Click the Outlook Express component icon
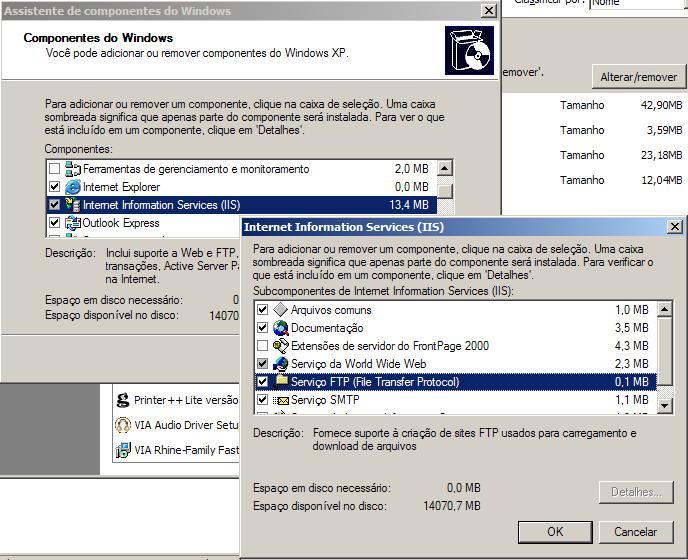This screenshot has height=560, width=688. pos(72,223)
